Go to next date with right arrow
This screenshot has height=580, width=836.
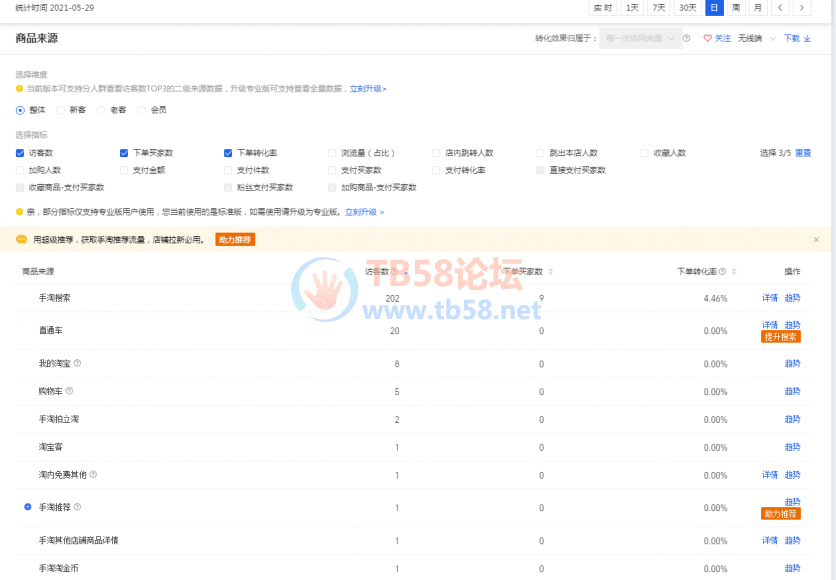tap(801, 8)
